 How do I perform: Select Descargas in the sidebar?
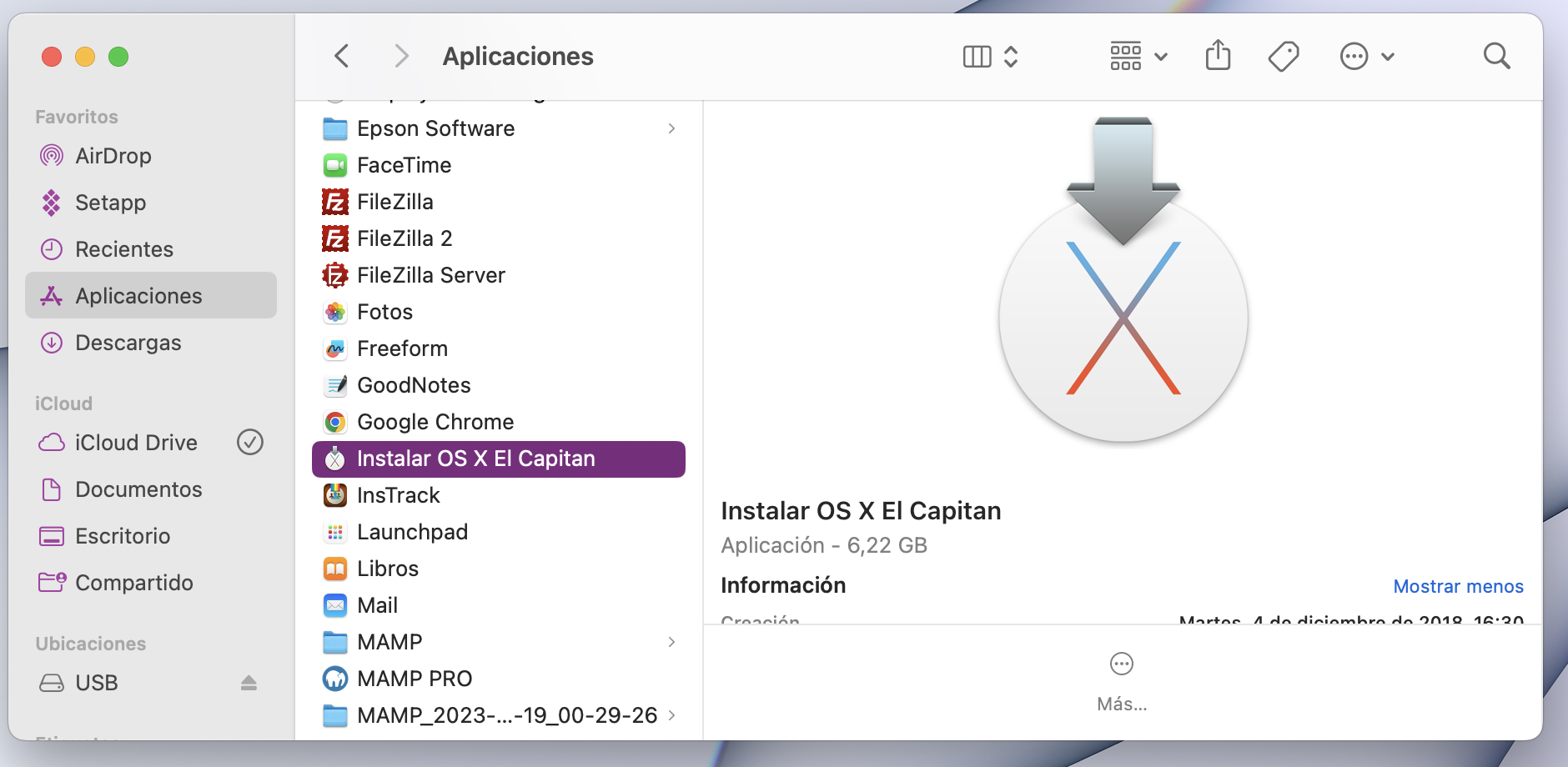128,343
